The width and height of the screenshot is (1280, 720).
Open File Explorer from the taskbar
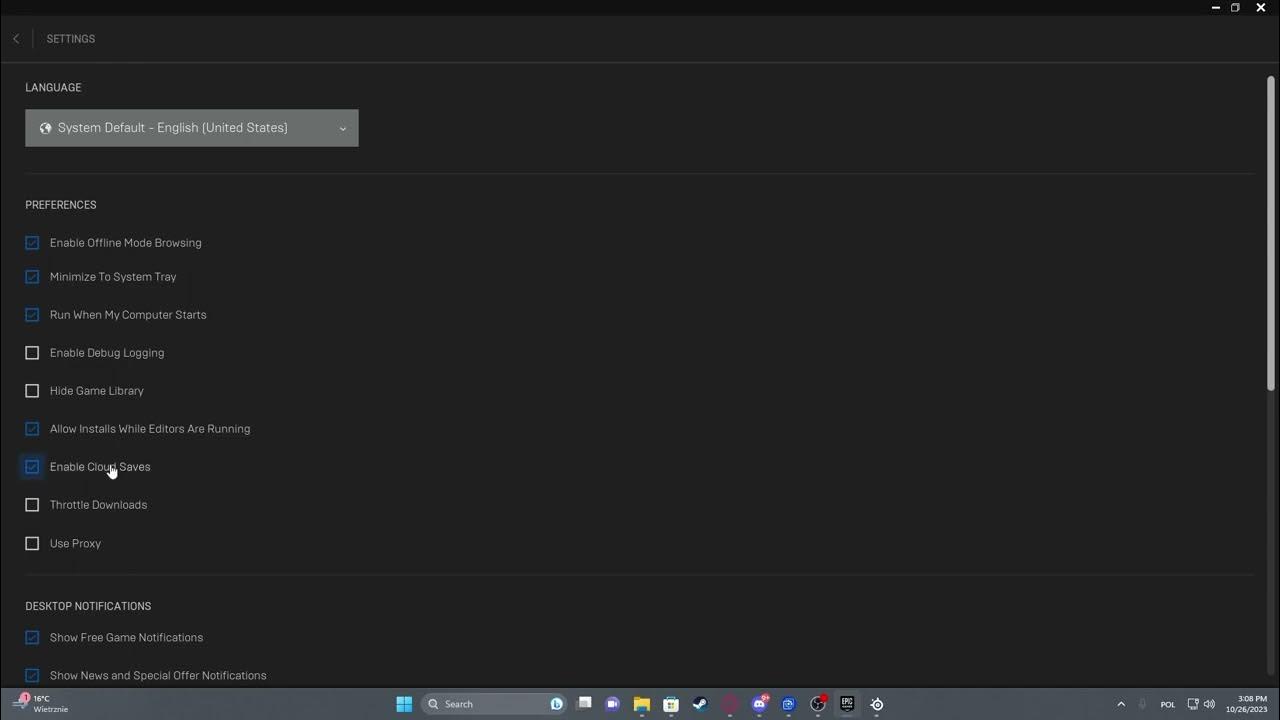[642, 704]
